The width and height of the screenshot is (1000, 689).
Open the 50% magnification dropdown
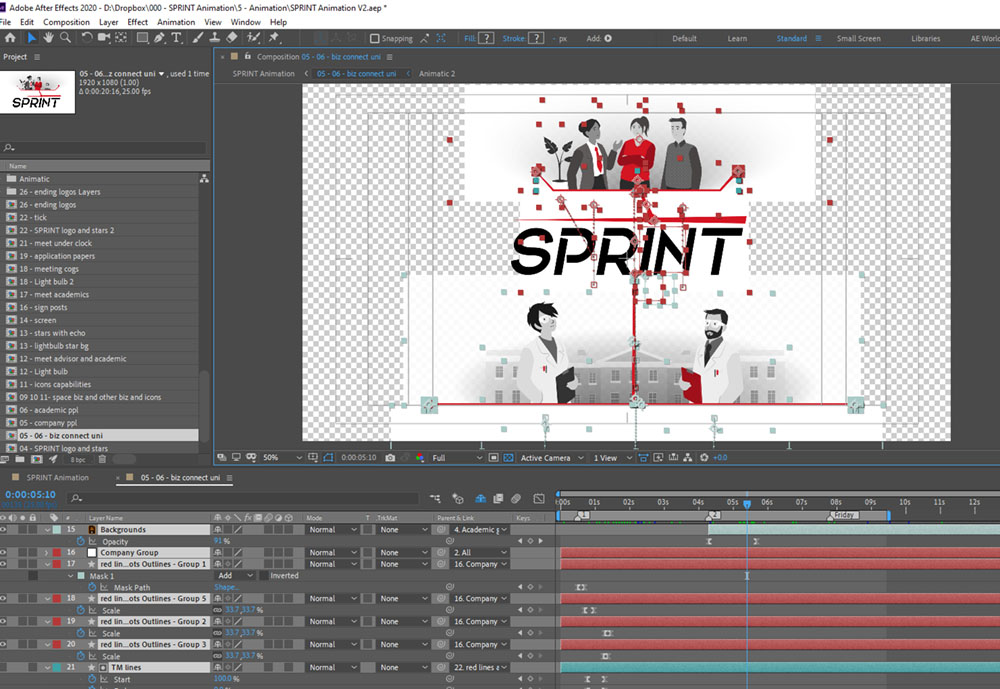(283, 457)
